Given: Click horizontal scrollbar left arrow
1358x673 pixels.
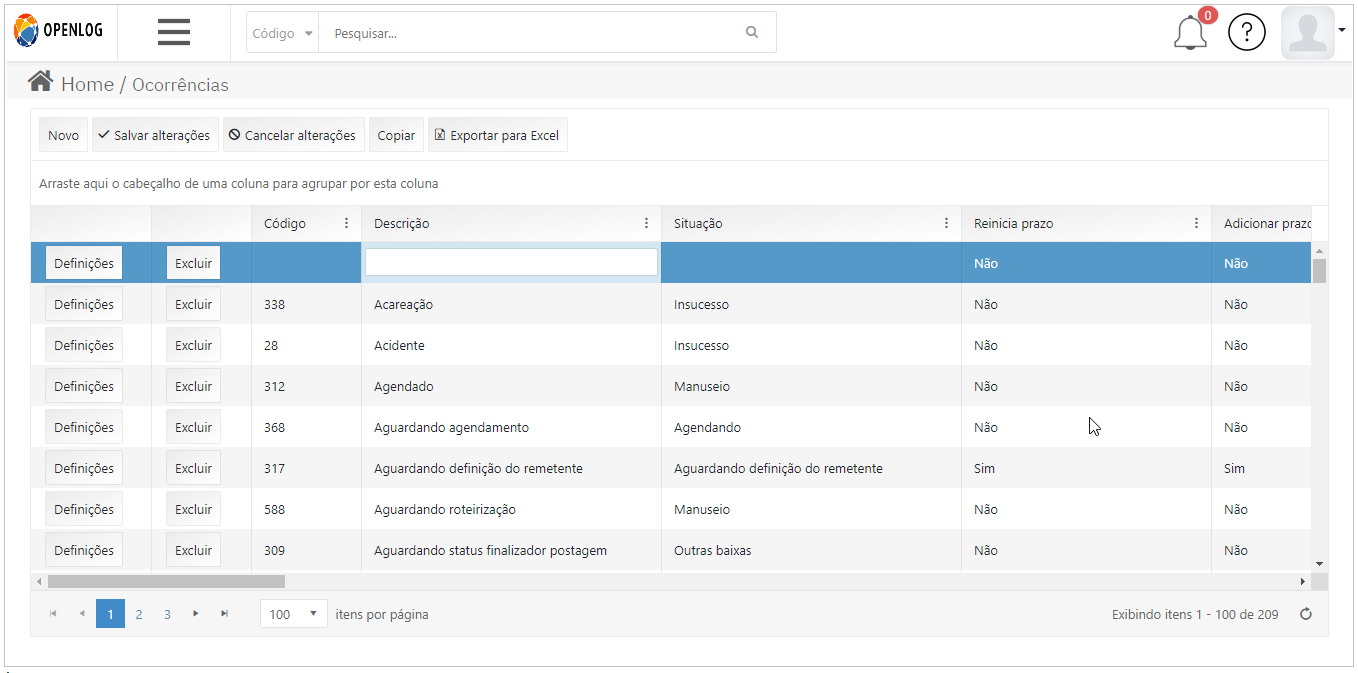Looking at the screenshot, I should pyautogui.click(x=39, y=581).
